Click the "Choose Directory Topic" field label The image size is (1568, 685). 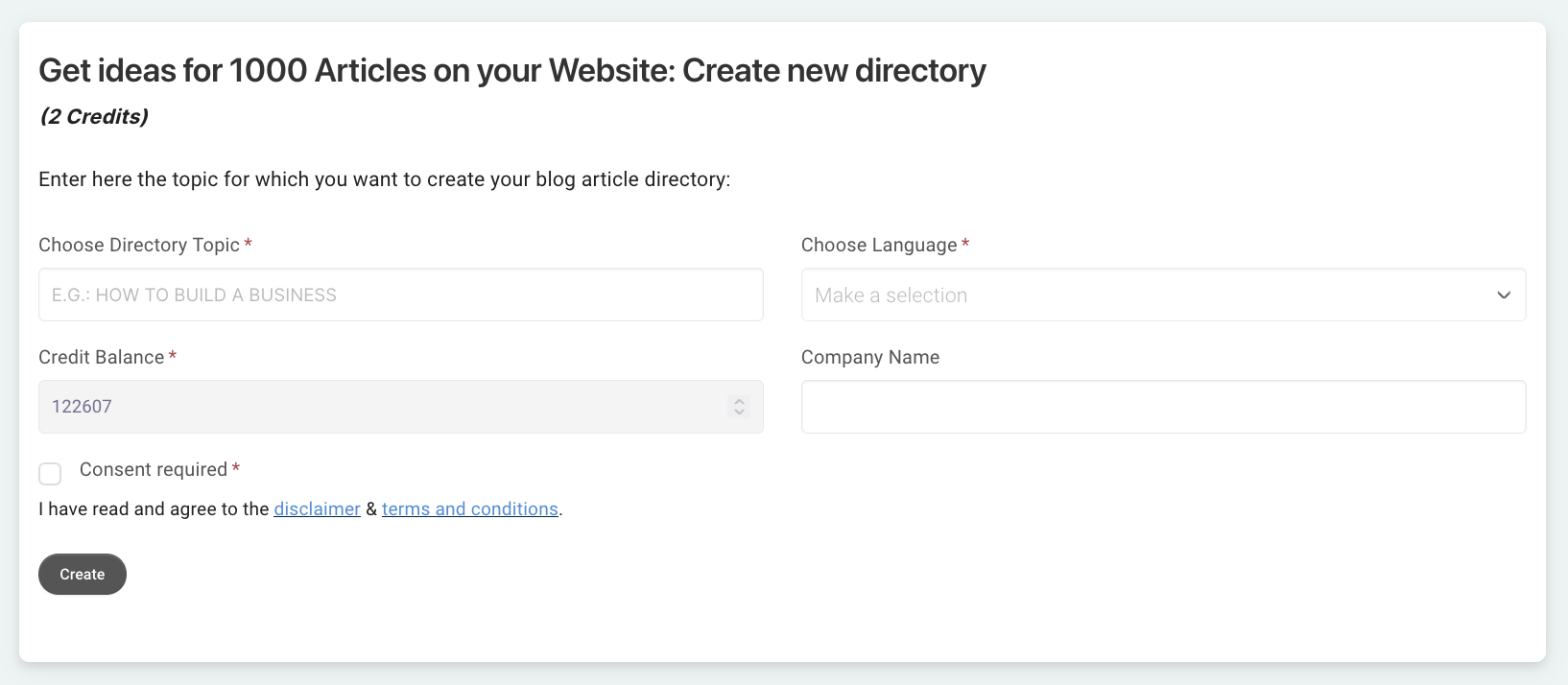click(139, 245)
